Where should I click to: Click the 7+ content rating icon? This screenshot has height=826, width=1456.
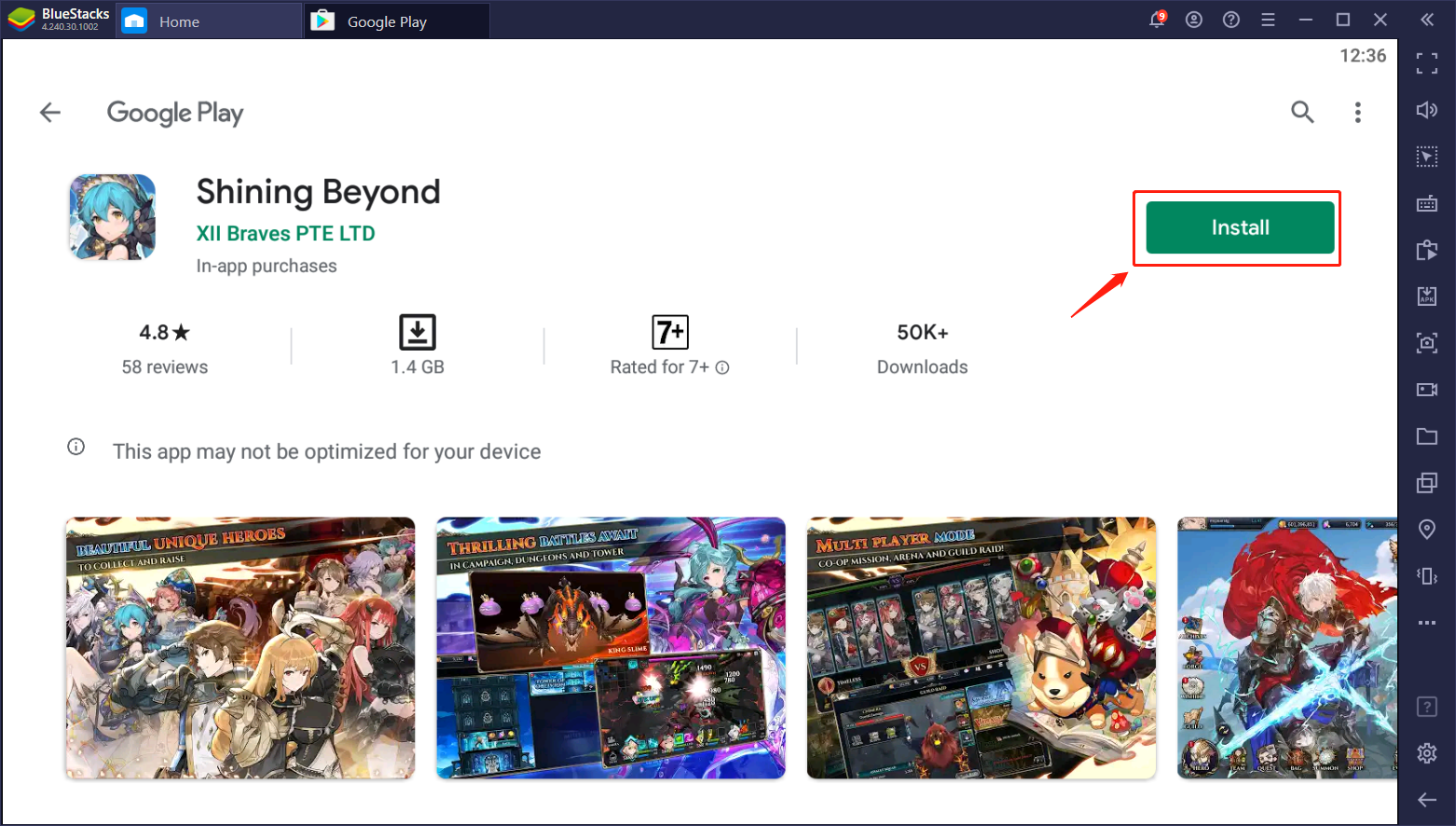click(x=670, y=332)
